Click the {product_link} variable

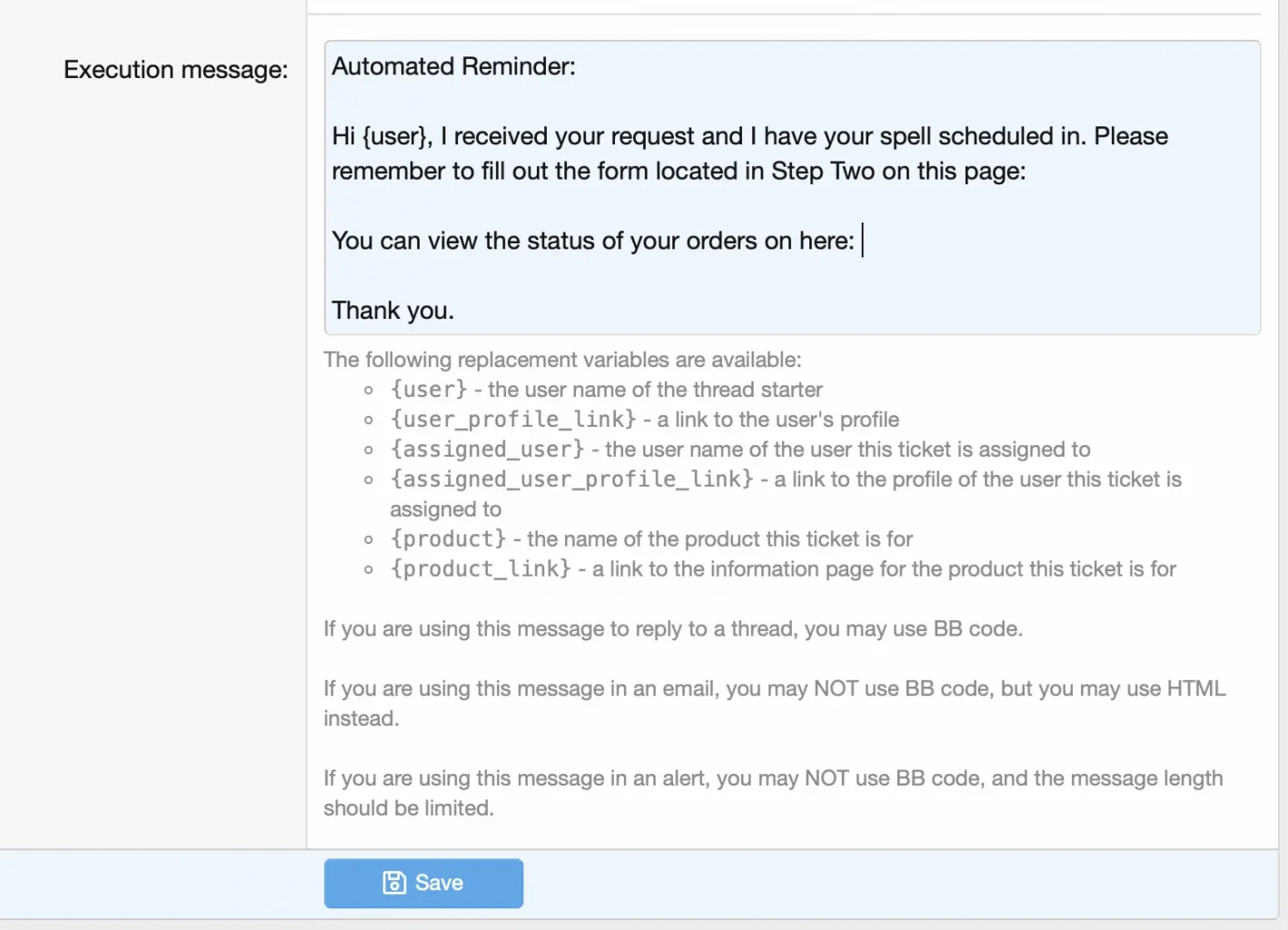coord(481,569)
